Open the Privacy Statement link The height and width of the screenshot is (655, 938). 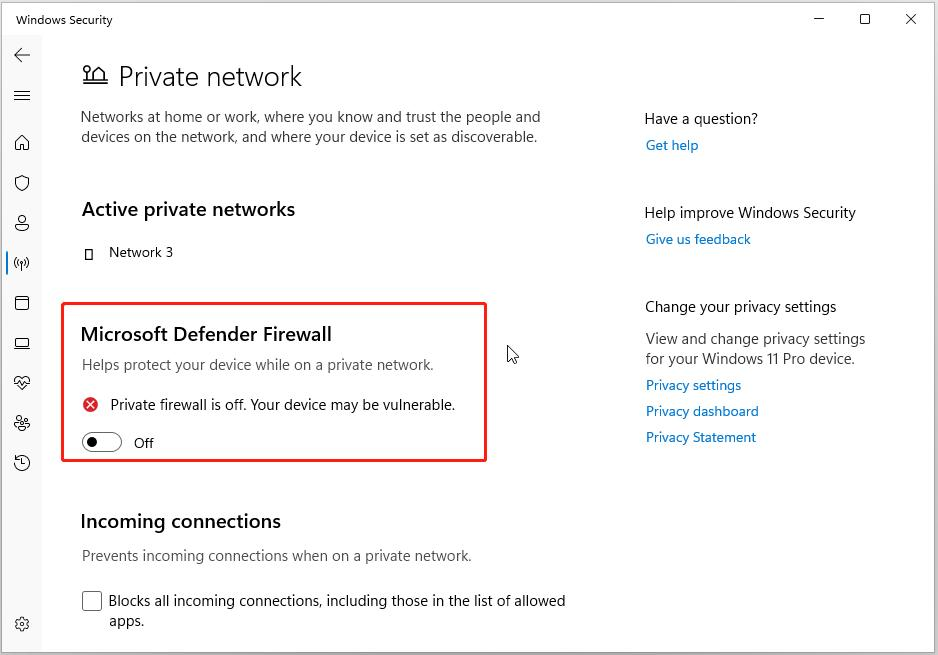coord(701,437)
